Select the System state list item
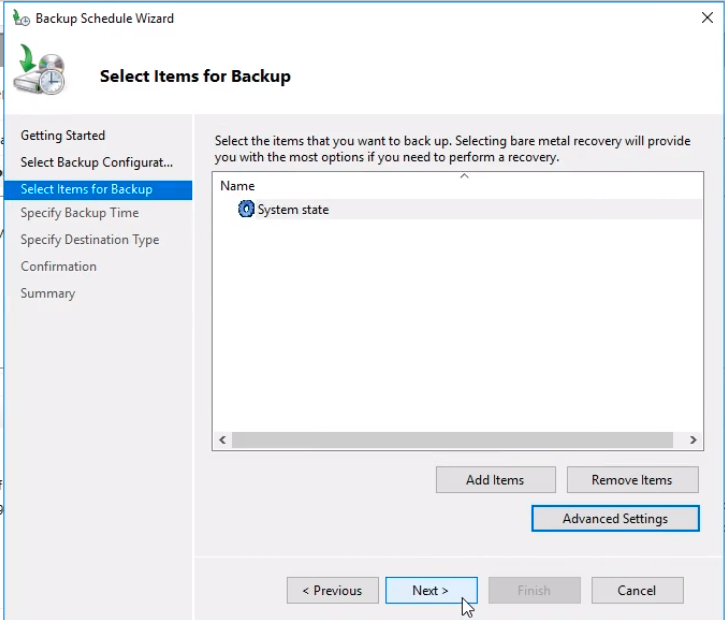This screenshot has width=725, height=620. coord(293,210)
